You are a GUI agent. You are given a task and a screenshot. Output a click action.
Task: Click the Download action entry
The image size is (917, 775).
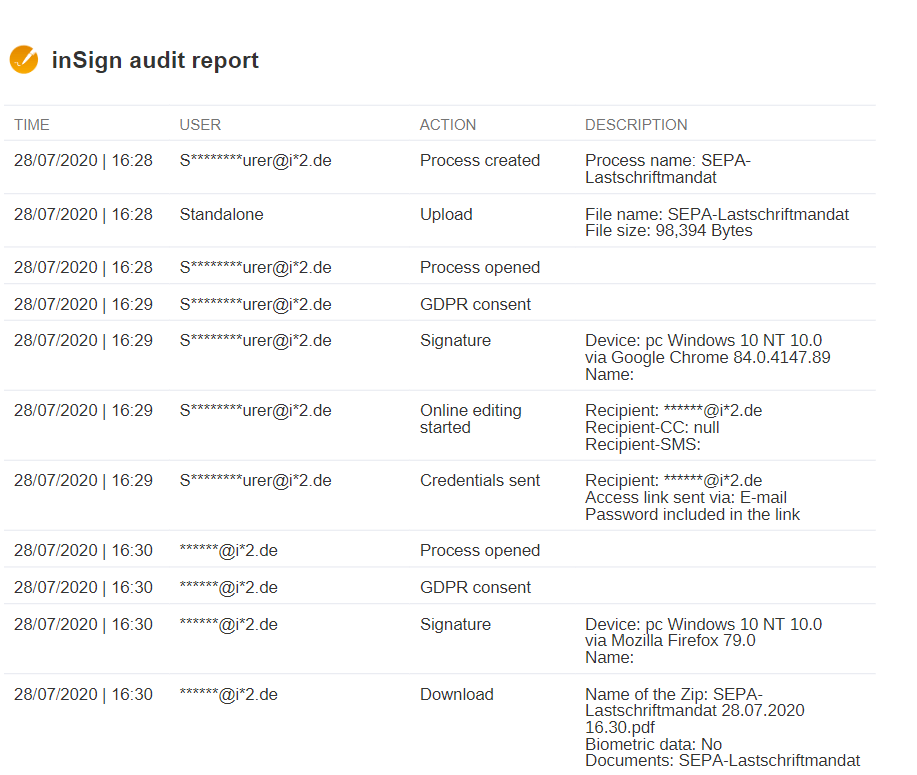456,694
